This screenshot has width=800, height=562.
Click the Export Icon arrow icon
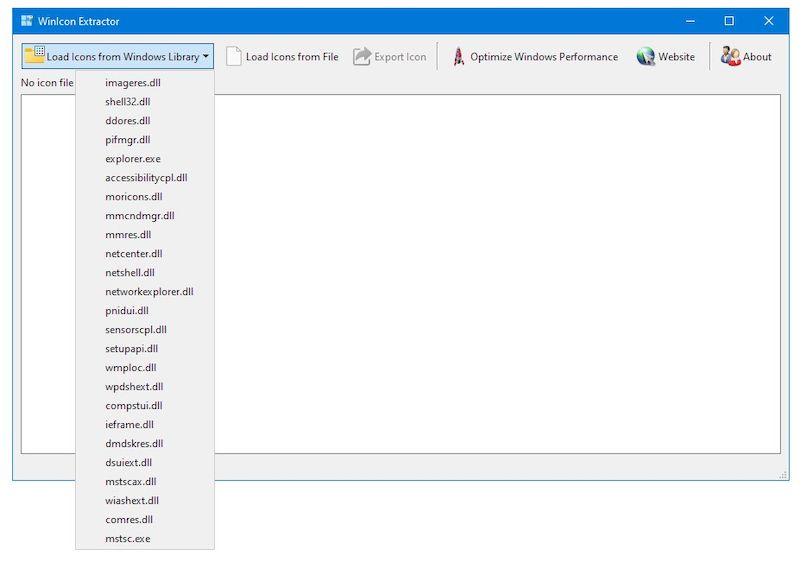click(x=362, y=56)
